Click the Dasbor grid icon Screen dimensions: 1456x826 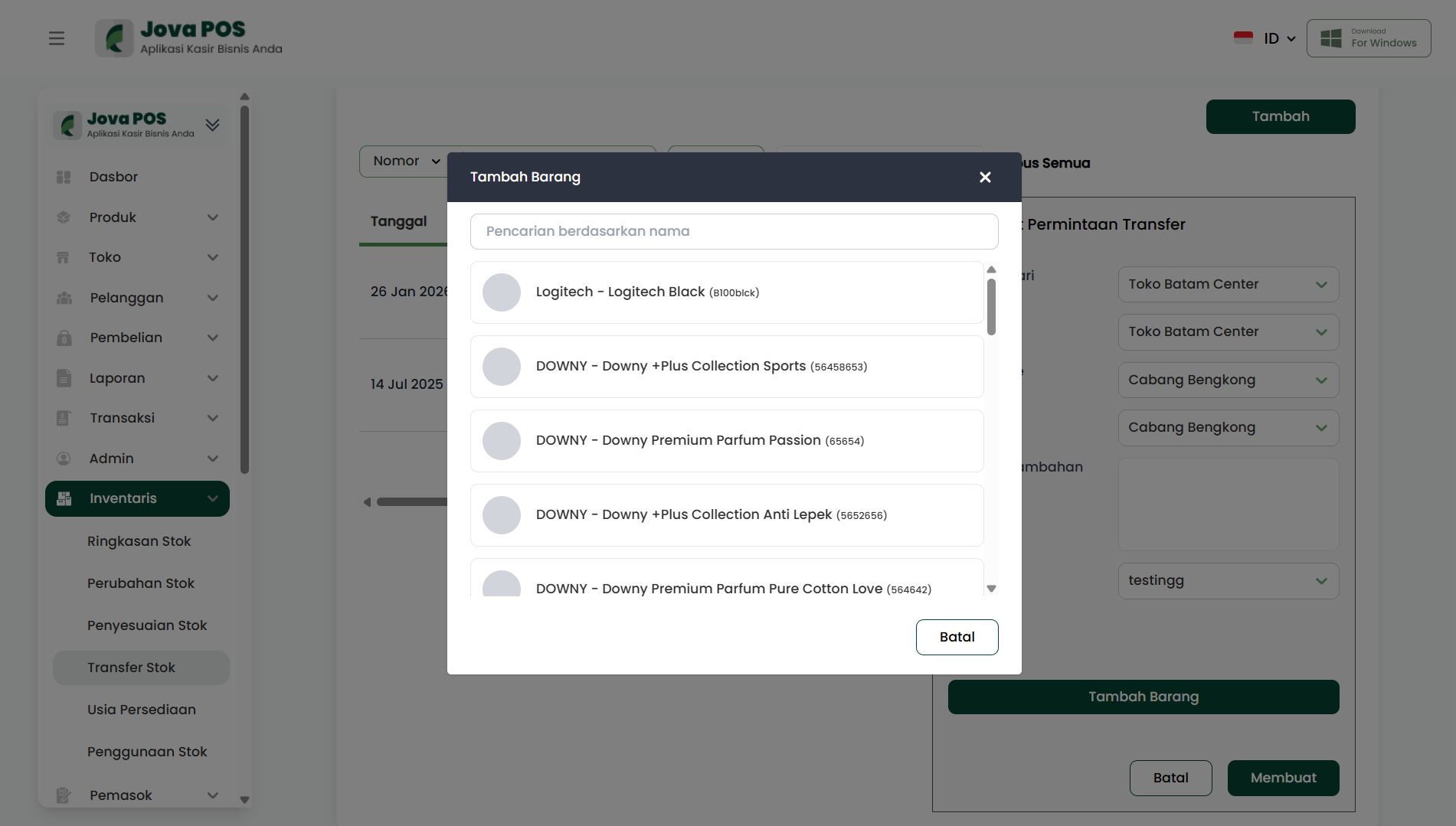[64, 177]
